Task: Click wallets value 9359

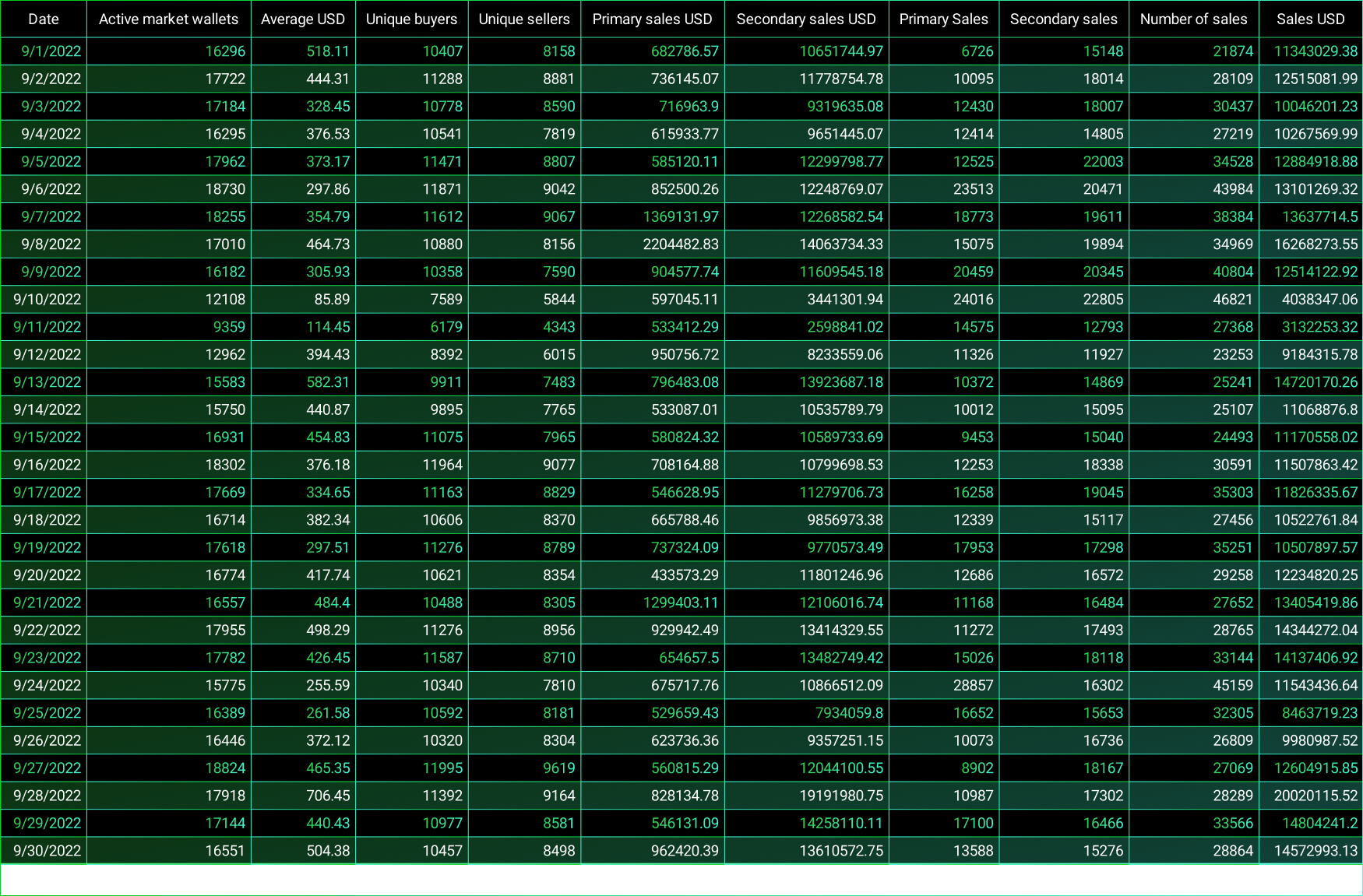Action: coord(168,327)
